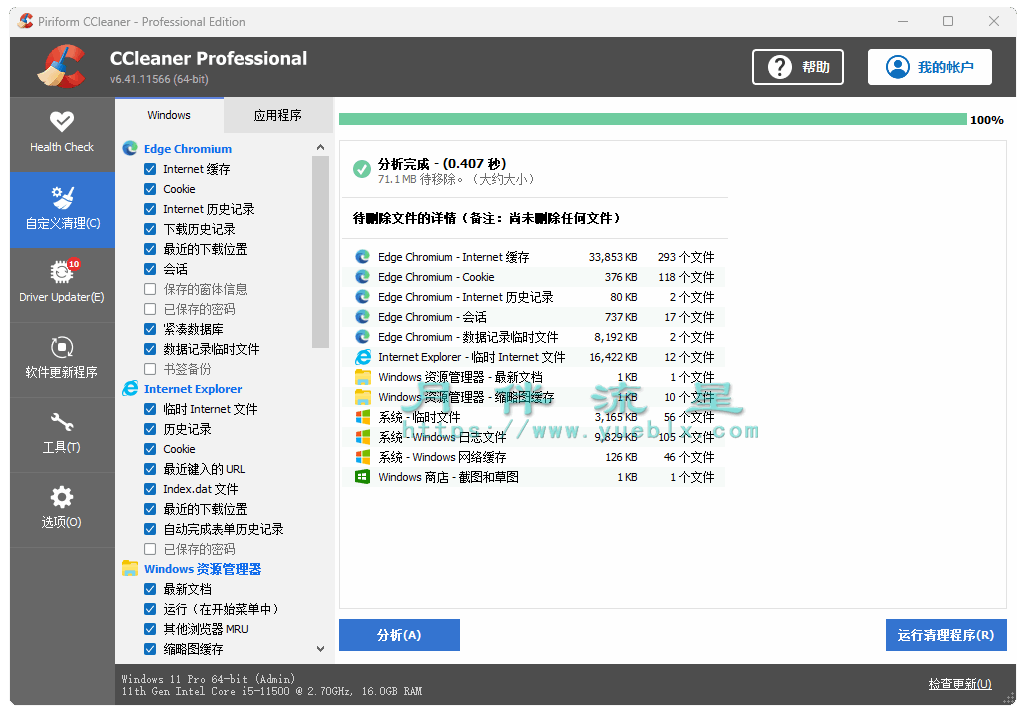The image size is (1026, 717).
Task: Open Driver Updater from the sidebar
Action: click(62, 283)
